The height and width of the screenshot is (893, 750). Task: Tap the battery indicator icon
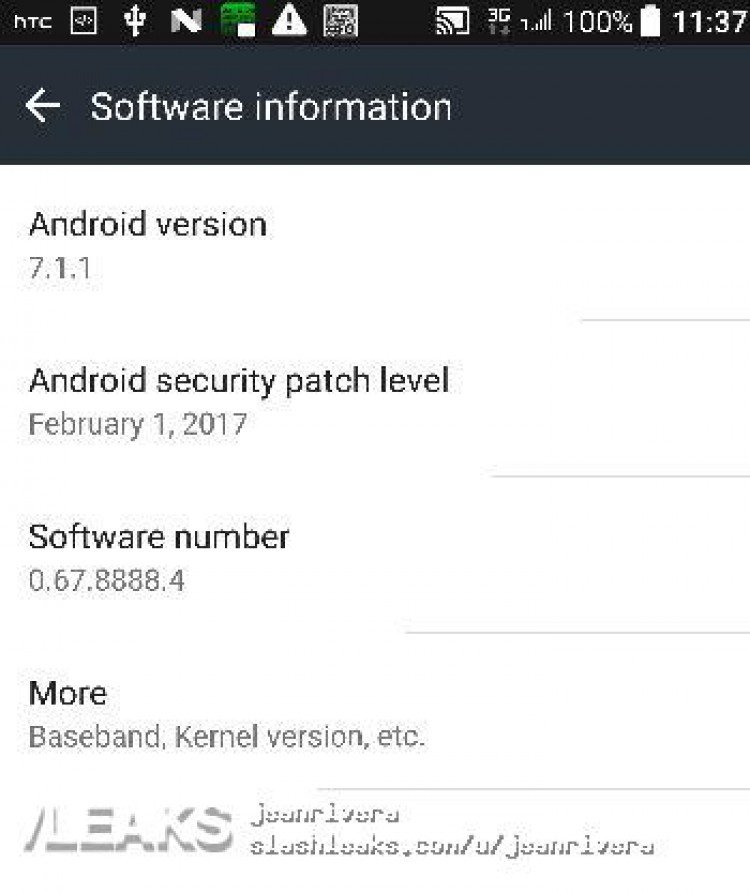[650, 21]
